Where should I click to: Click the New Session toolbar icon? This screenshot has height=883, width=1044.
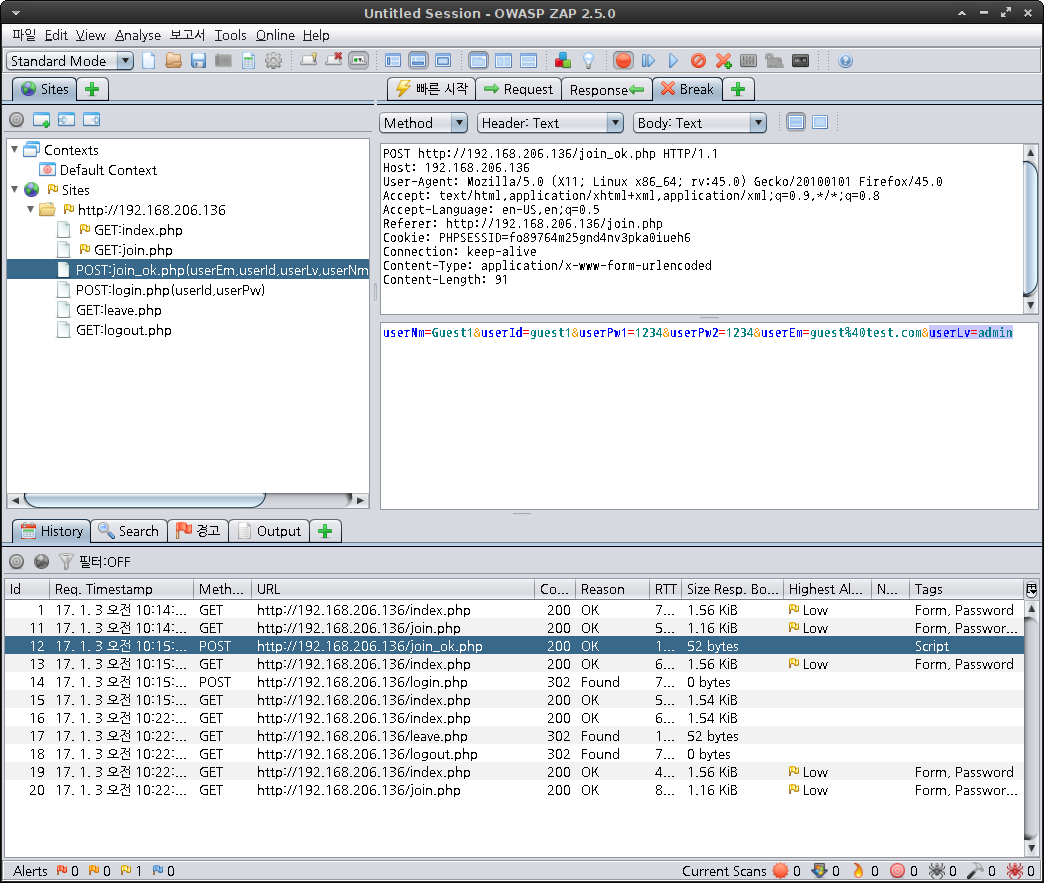point(148,61)
